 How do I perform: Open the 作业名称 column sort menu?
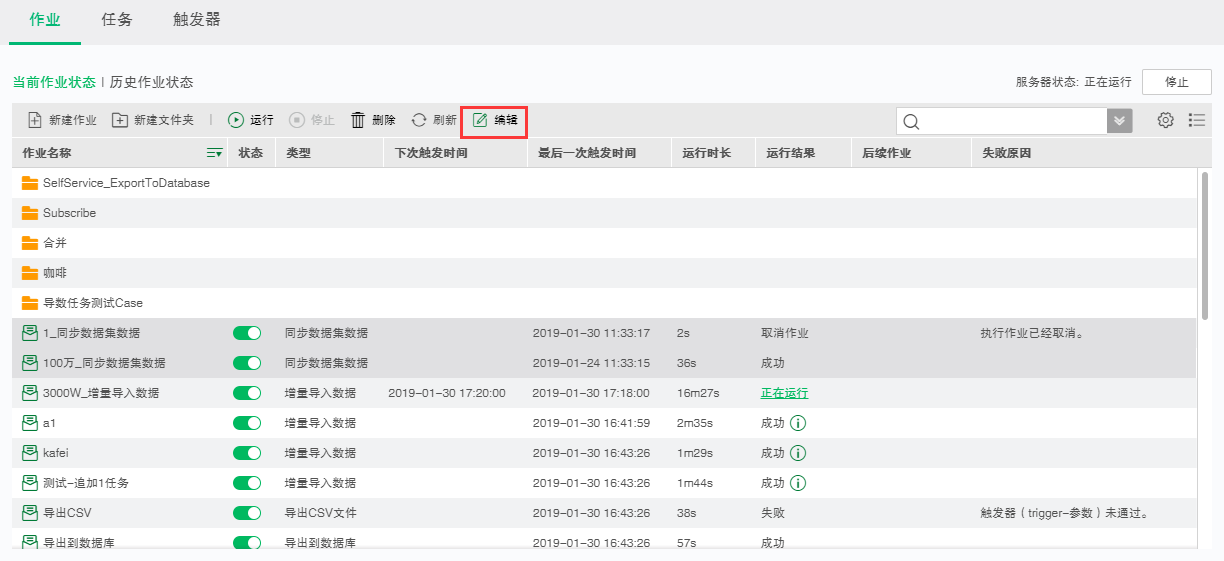pyautogui.click(x=214, y=153)
